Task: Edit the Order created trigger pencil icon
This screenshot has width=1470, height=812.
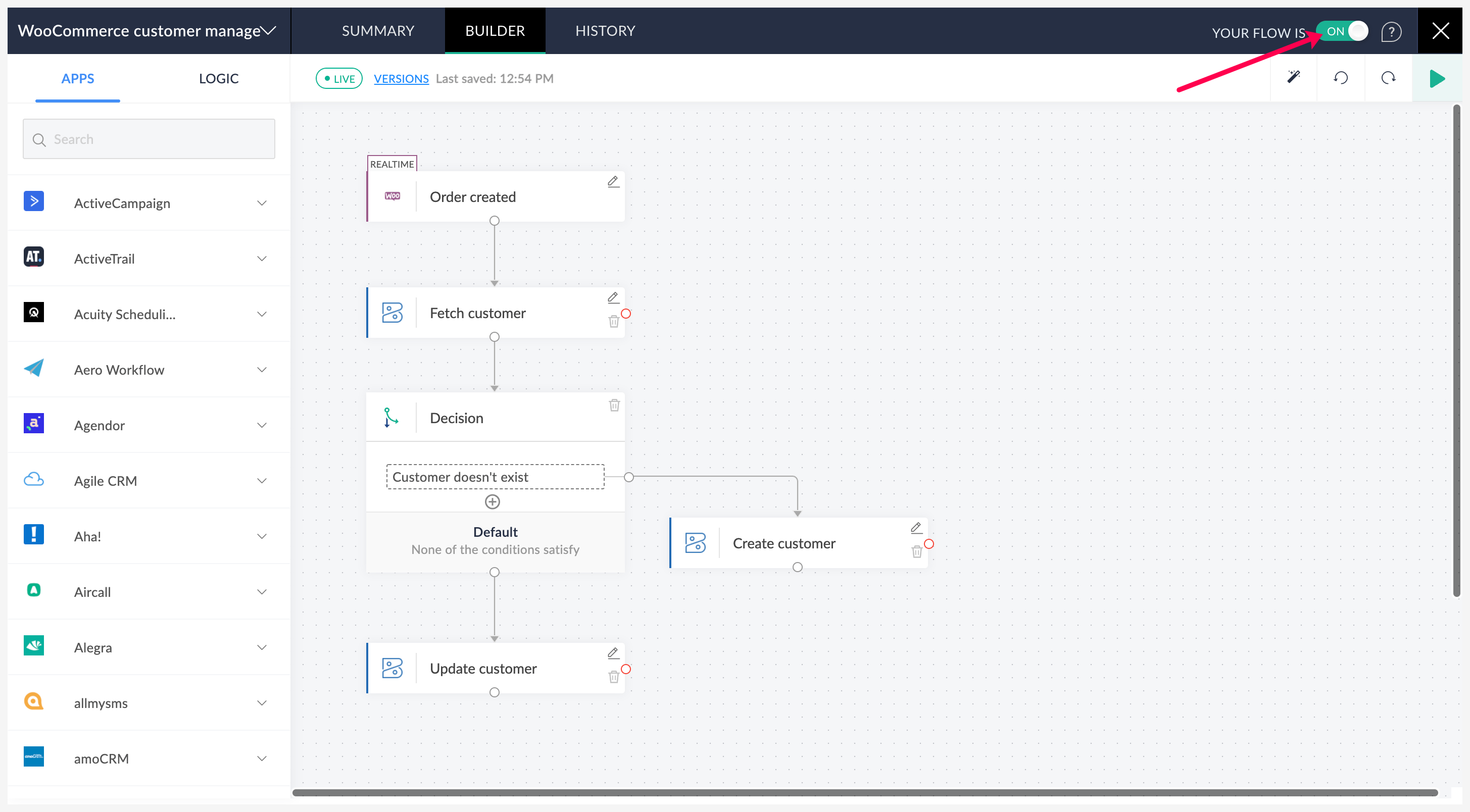Action: (x=613, y=181)
